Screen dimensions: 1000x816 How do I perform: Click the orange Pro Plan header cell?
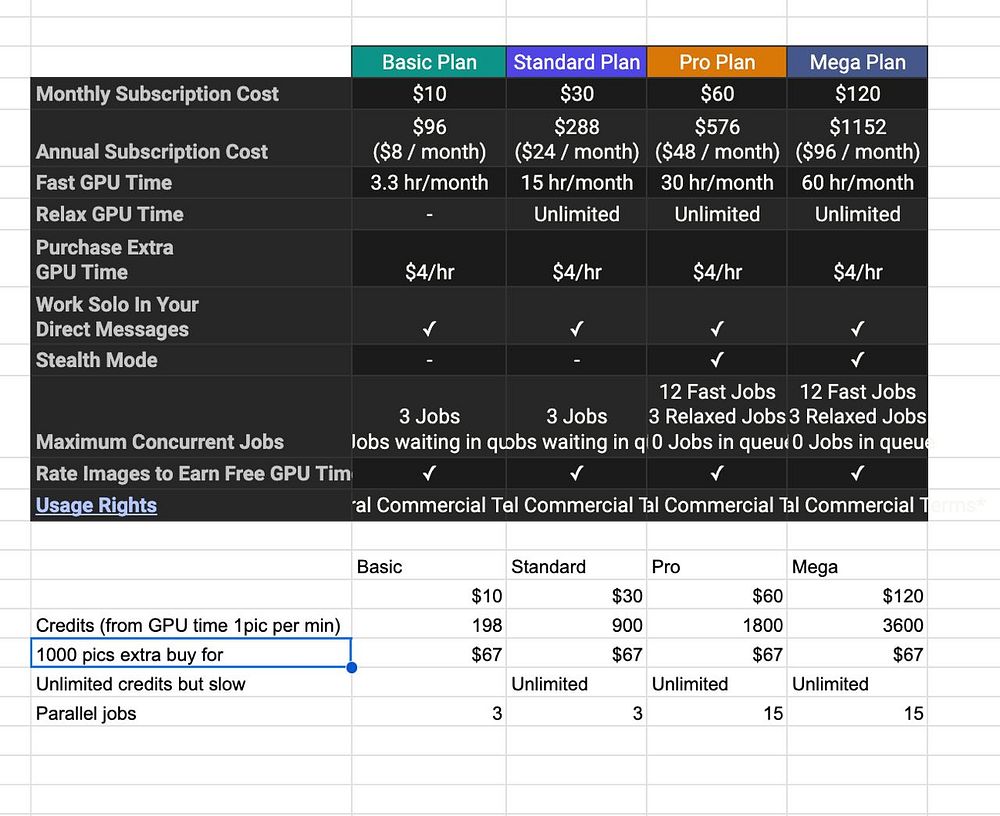717,62
